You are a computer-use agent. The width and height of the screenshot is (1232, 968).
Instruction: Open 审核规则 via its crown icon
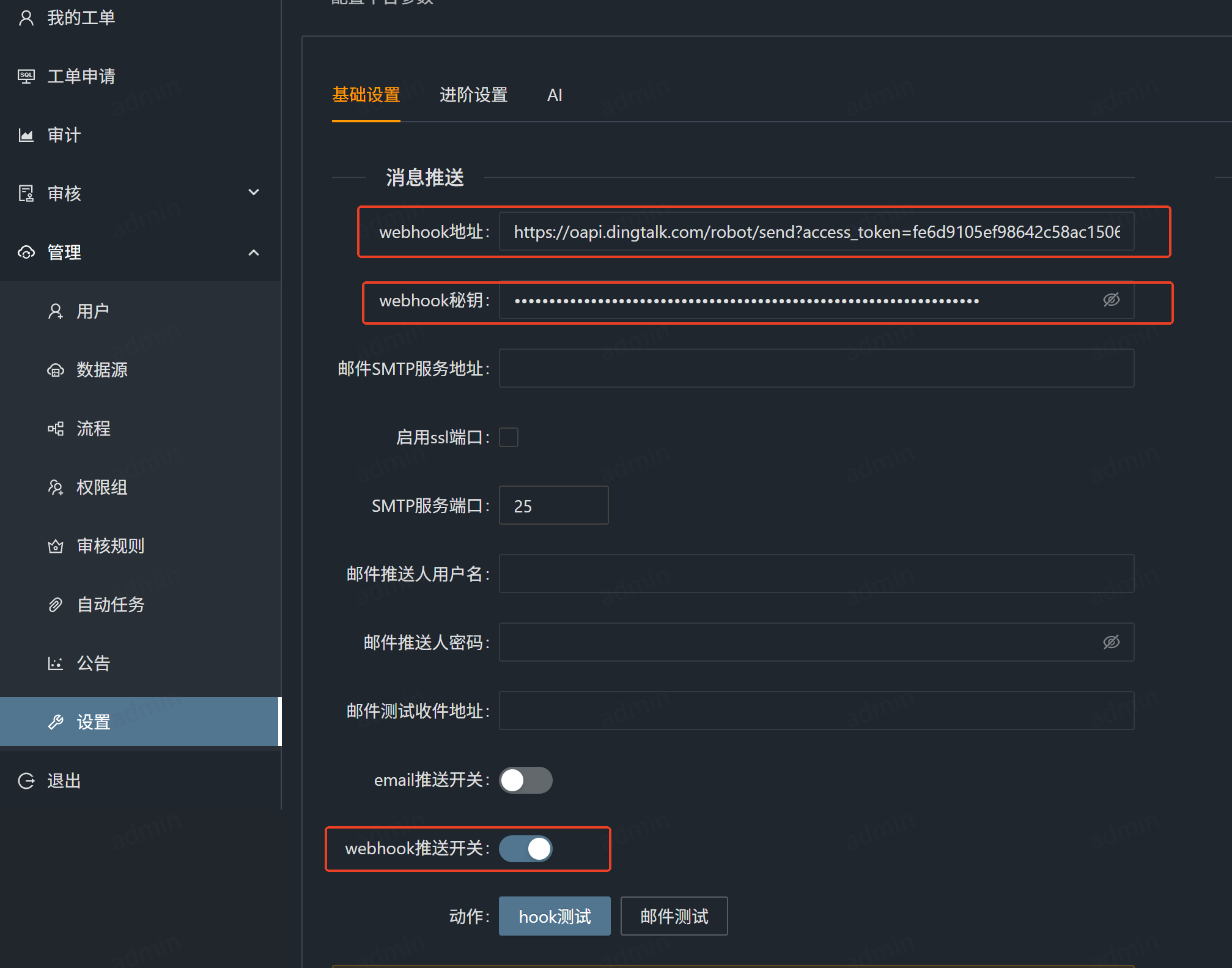point(56,546)
